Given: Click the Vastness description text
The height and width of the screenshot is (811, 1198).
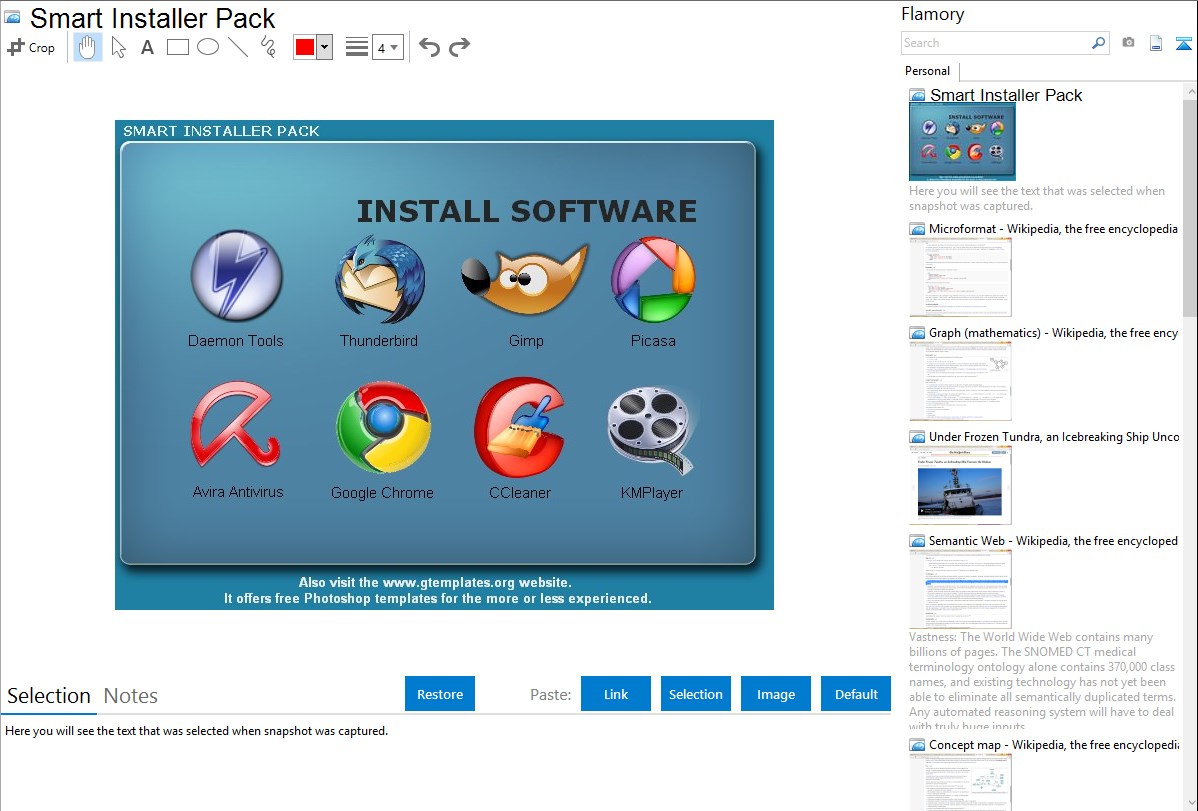Looking at the screenshot, I should (x=1042, y=682).
